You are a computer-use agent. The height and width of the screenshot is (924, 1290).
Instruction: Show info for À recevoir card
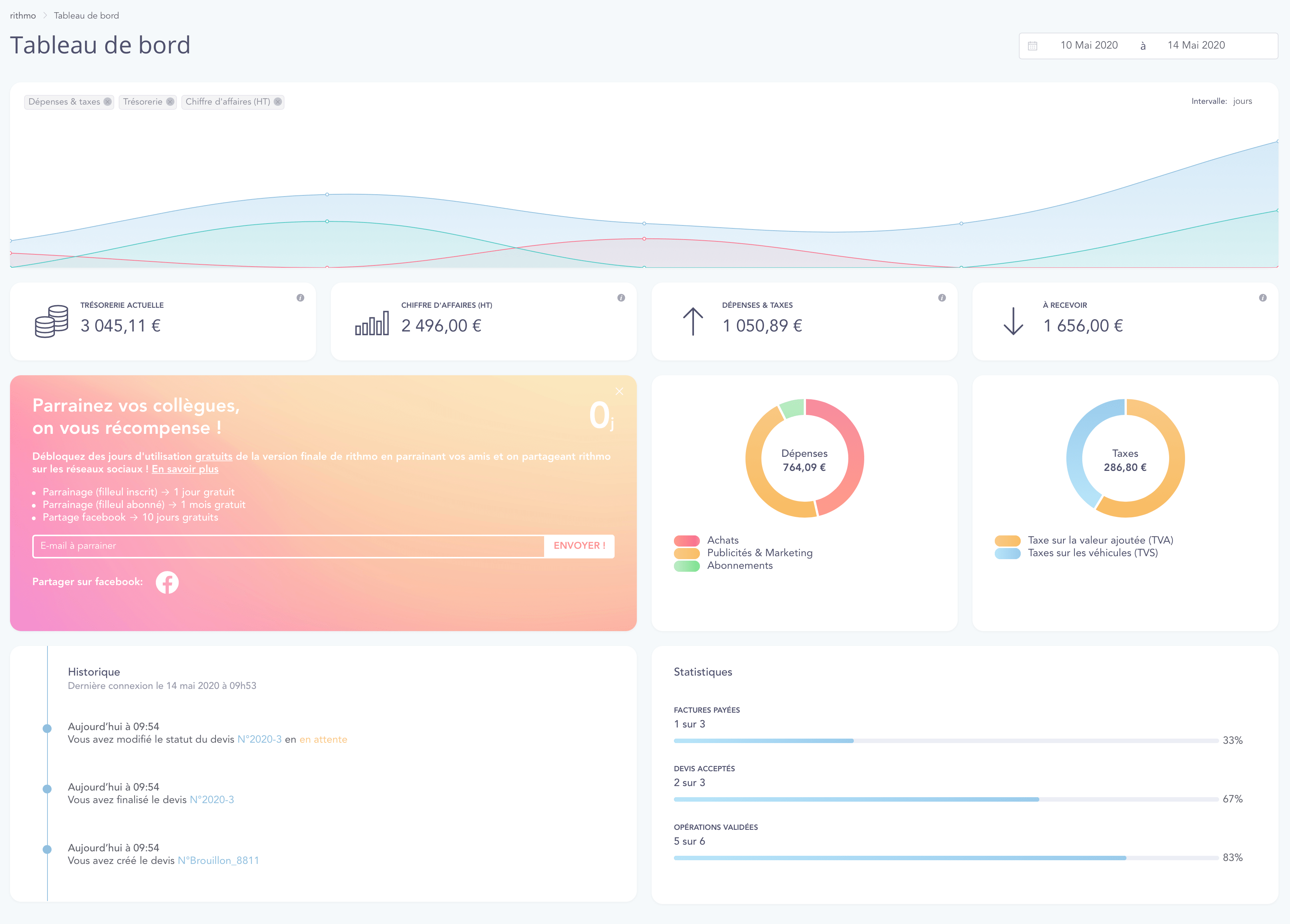1263,297
